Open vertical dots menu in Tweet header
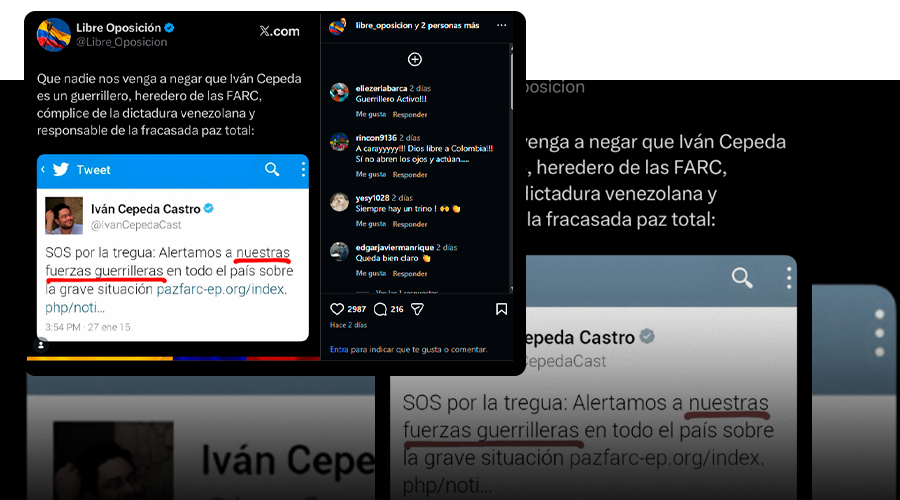 tap(303, 169)
